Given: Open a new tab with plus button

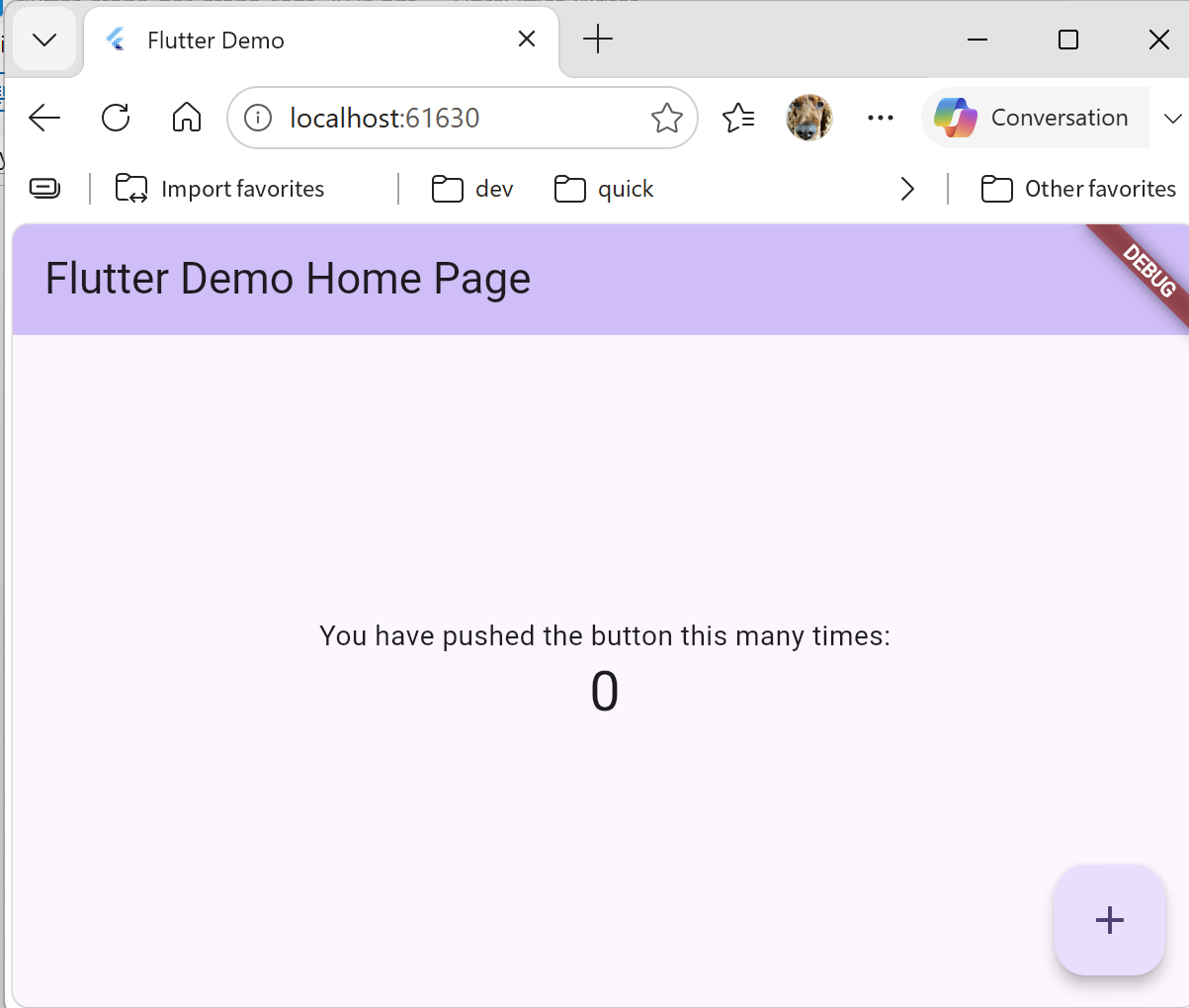Looking at the screenshot, I should point(598,40).
